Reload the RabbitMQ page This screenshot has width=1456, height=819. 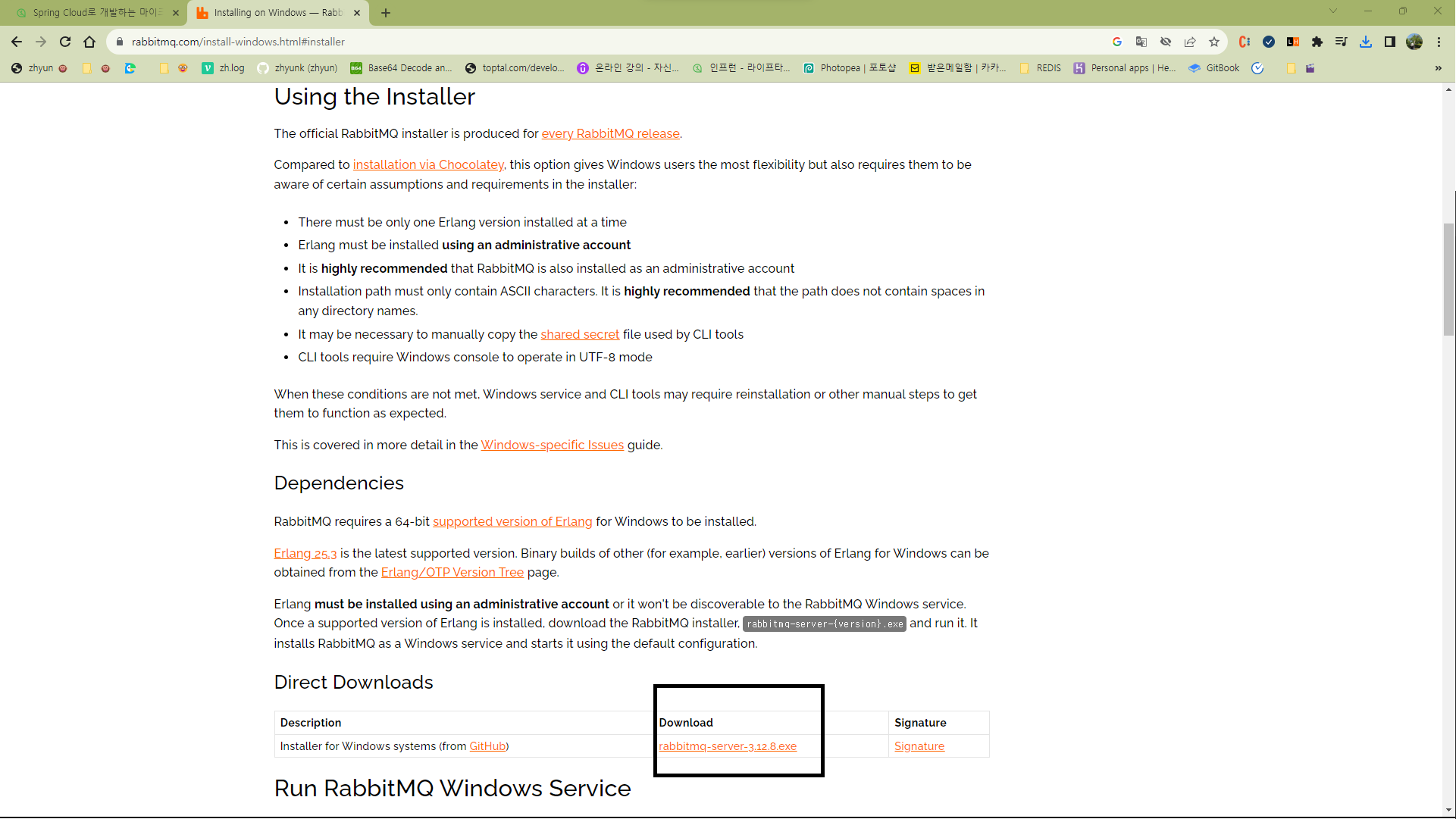pos(65,42)
